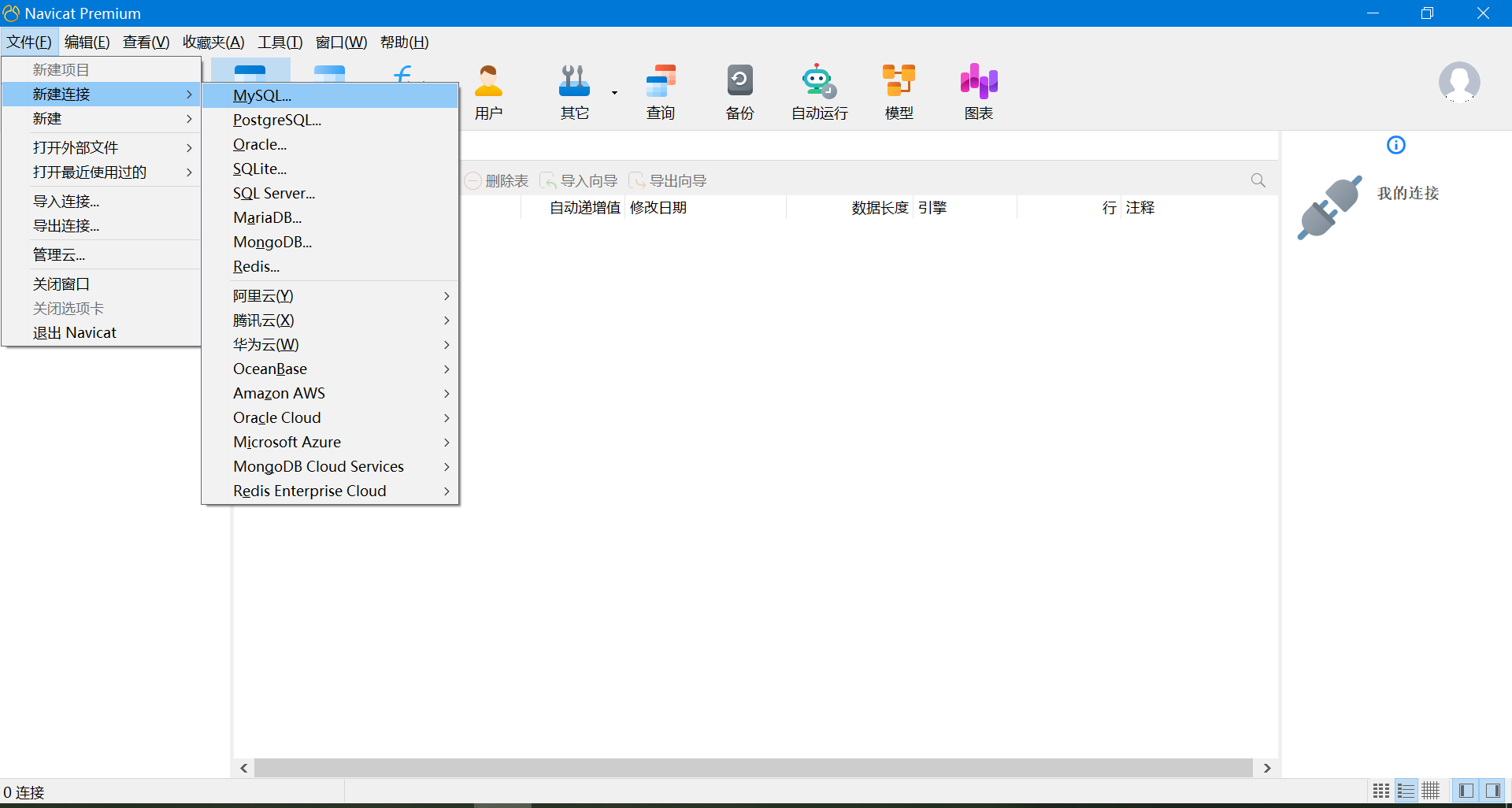Toggle the left navigation pane
This screenshot has width=1512, height=808.
click(x=1466, y=791)
